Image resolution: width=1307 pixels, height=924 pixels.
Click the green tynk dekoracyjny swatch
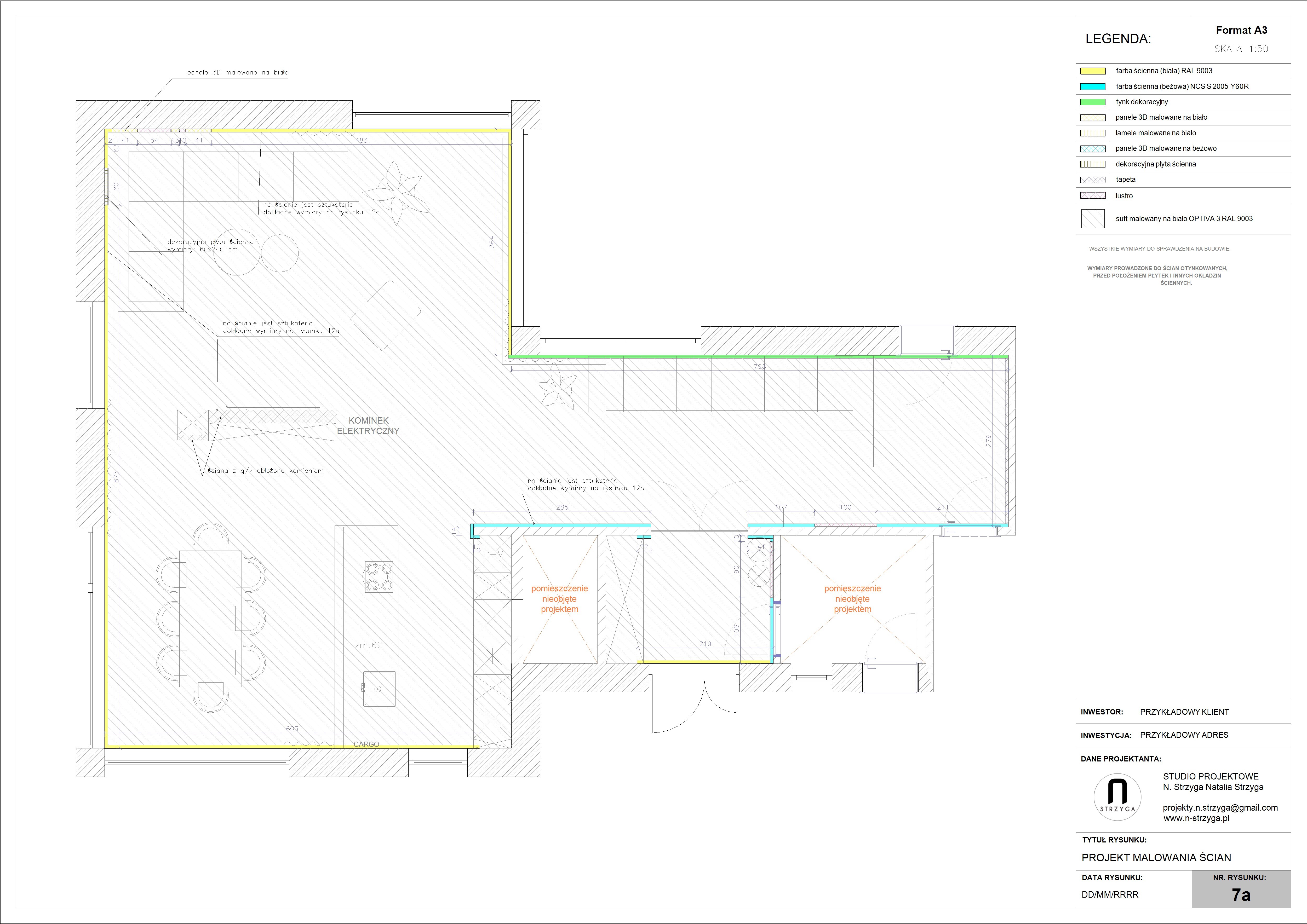pyautogui.click(x=1092, y=102)
